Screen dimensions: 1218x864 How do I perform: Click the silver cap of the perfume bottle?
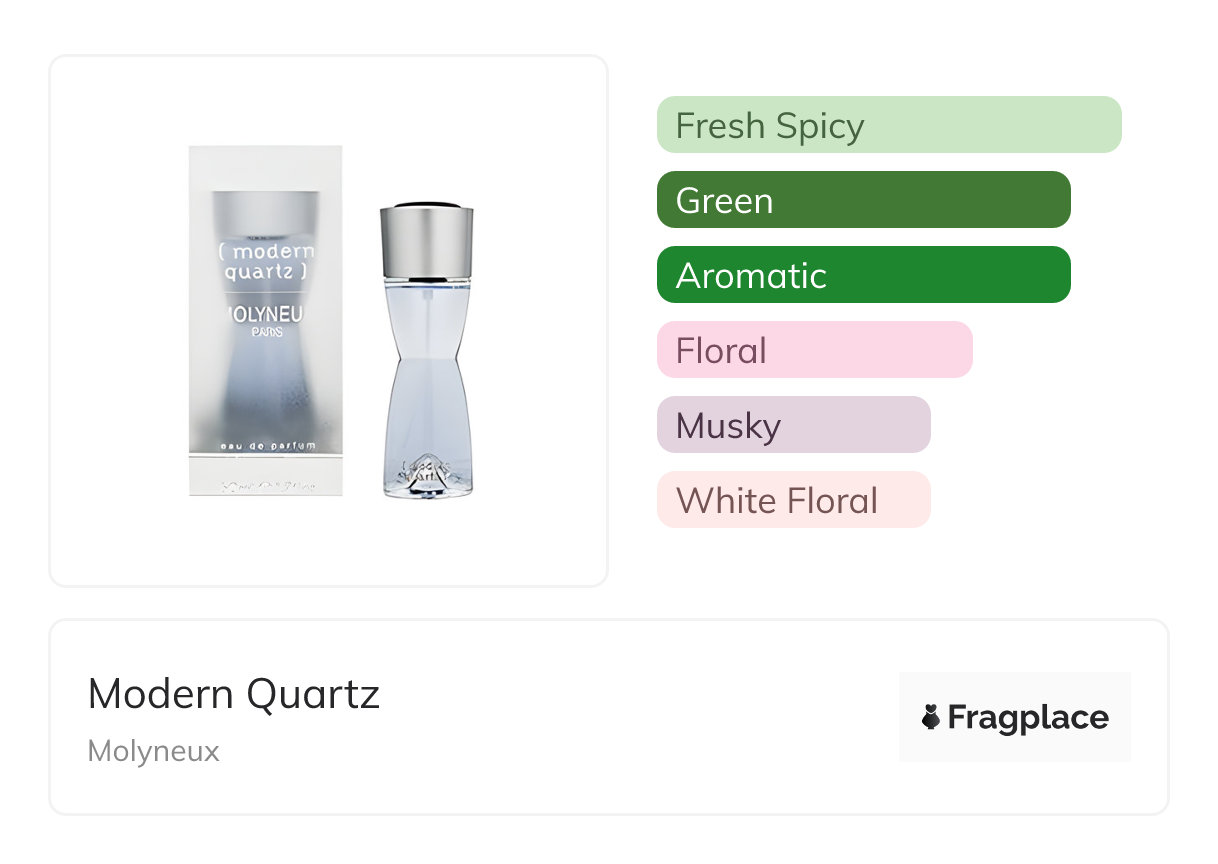426,241
